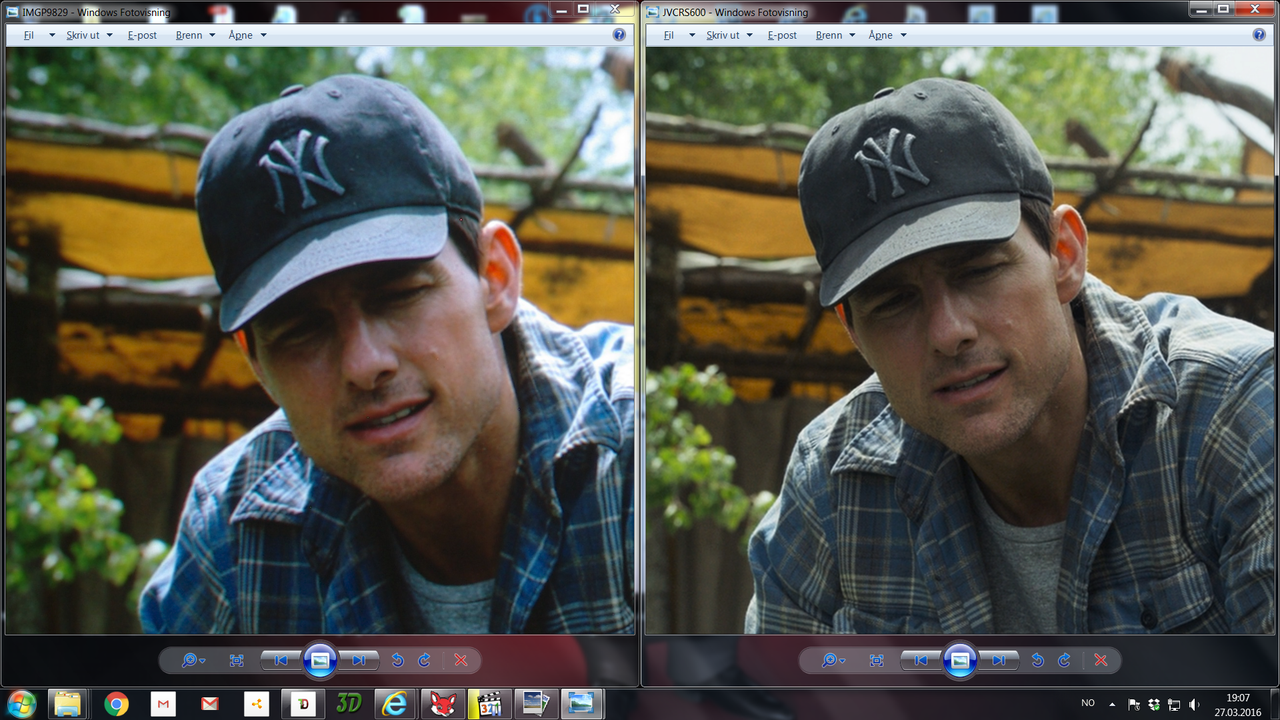This screenshot has width=1280, height=720.
Task: Open volume control in tray
Action: (x=1195, y=704)
